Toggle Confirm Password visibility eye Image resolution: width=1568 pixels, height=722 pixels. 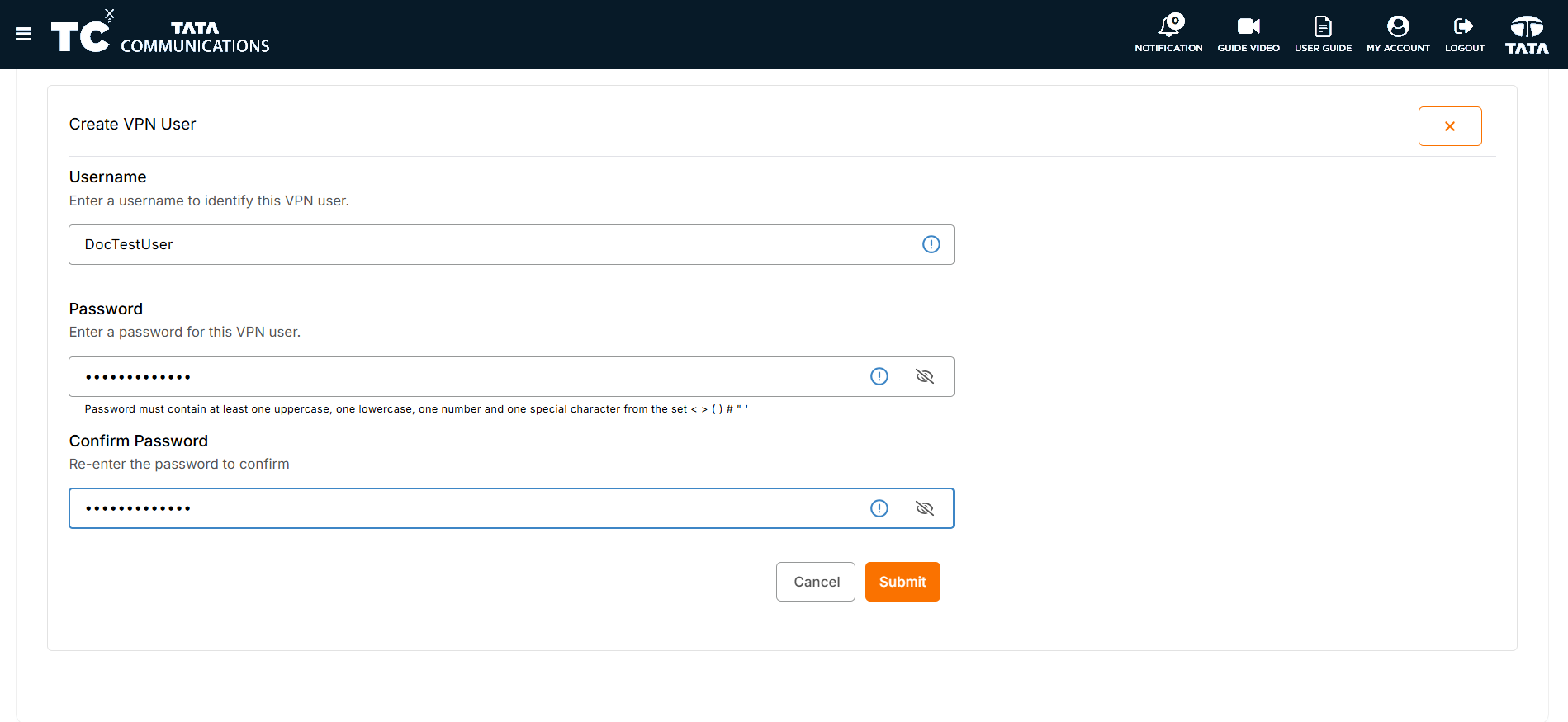click(x=925, y=508)
